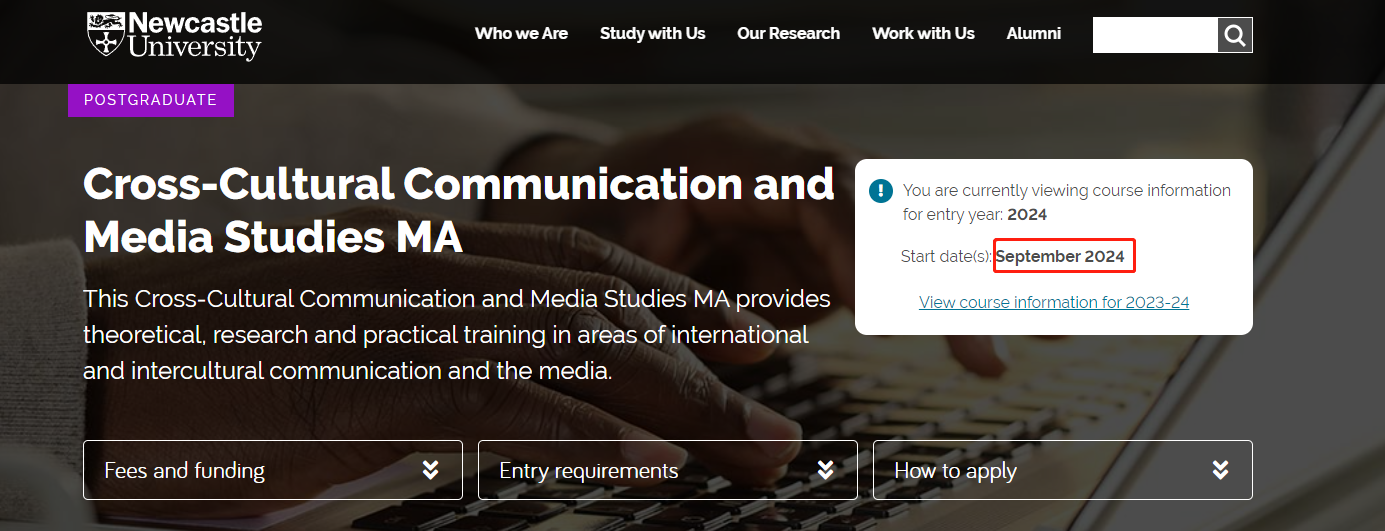
Task: Focus the site search text box
Action: point(1155,35)
